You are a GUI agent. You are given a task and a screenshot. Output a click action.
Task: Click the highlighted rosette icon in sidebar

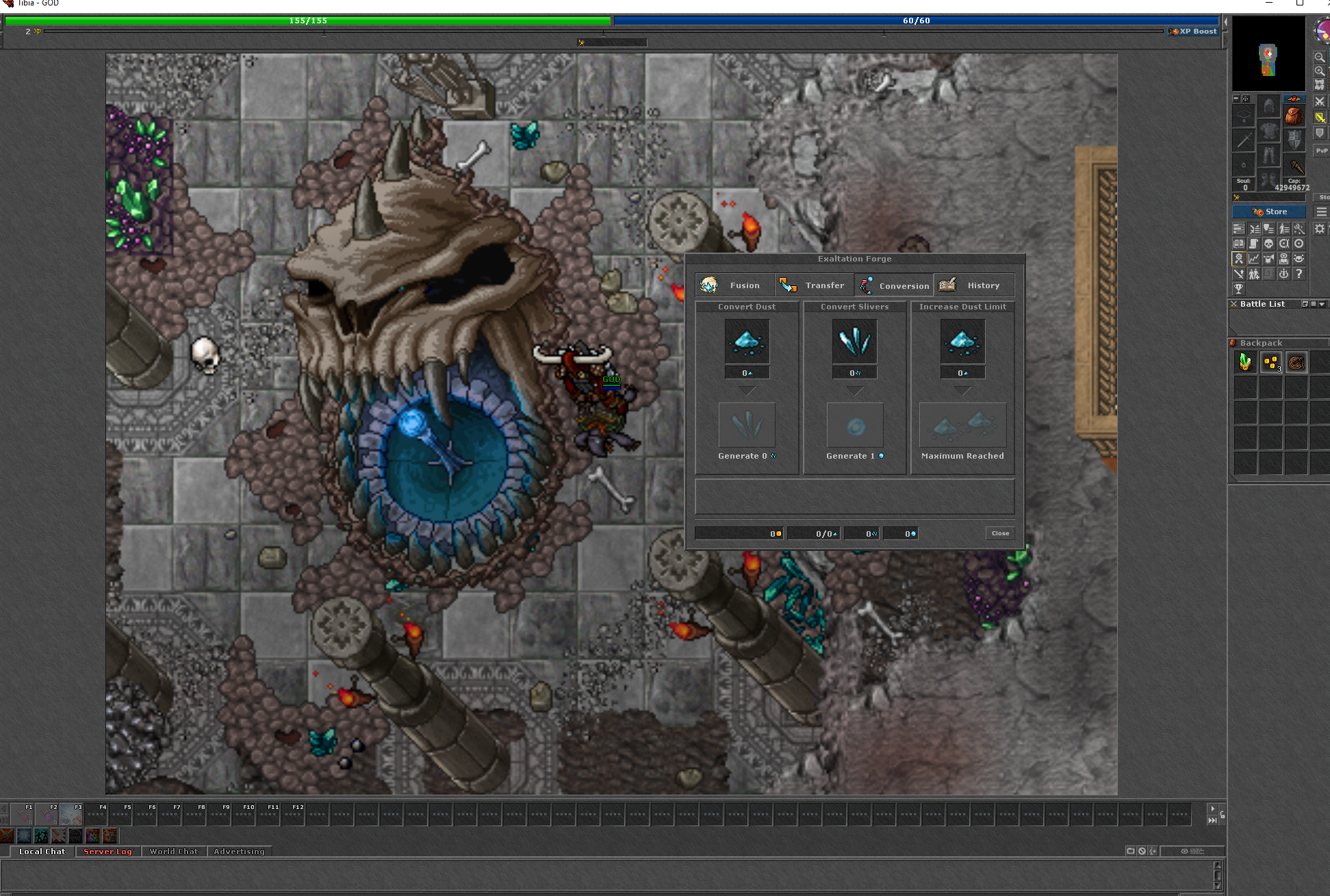[x=1238, y=259]
